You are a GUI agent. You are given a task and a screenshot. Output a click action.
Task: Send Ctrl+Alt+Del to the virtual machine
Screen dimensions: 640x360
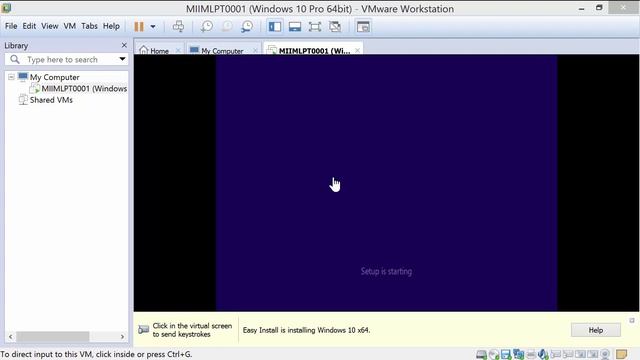[x=178, y=27]
